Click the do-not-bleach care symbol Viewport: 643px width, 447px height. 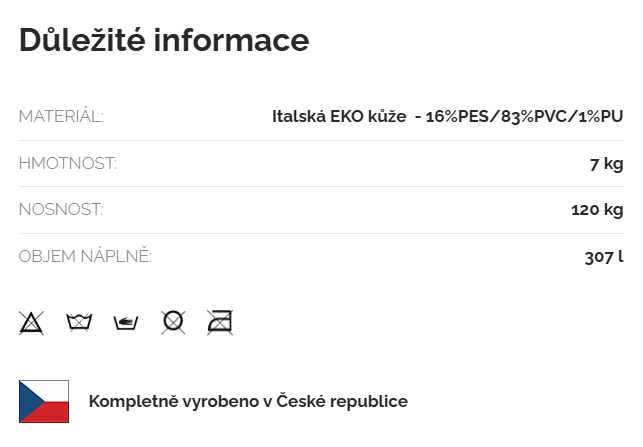tap(32, 321)
